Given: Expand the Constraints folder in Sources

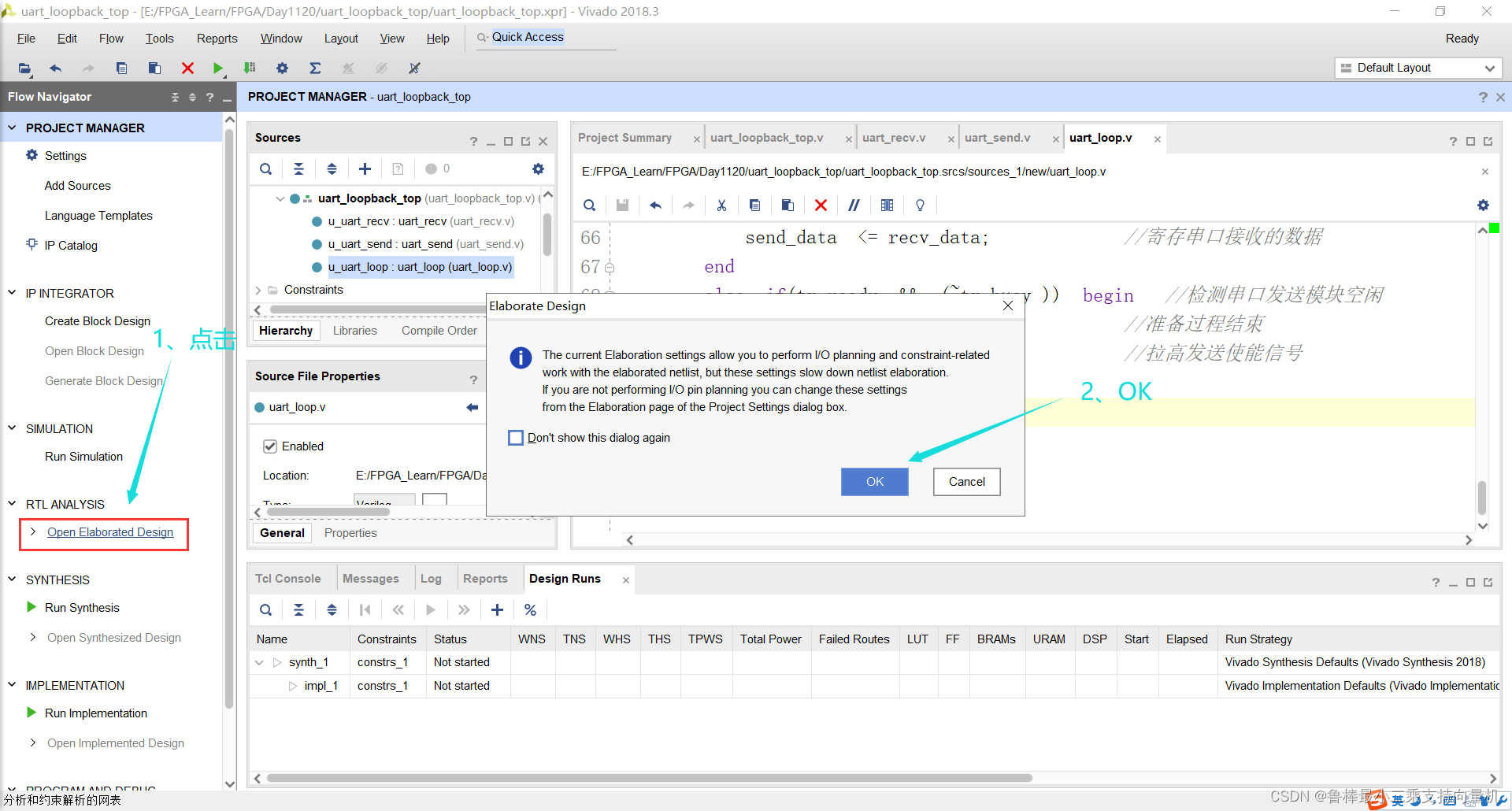Looking at the screenshot, I should (x=258, y=290).
